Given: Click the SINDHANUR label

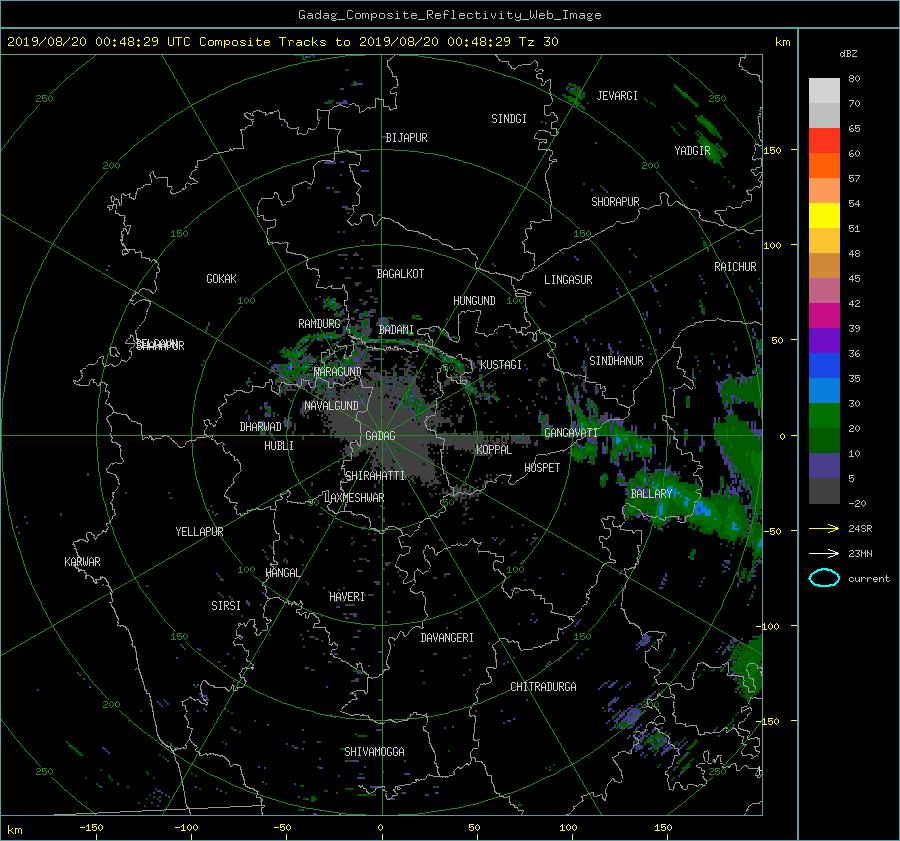Looking at the screenshot, I should coord(616,361).
